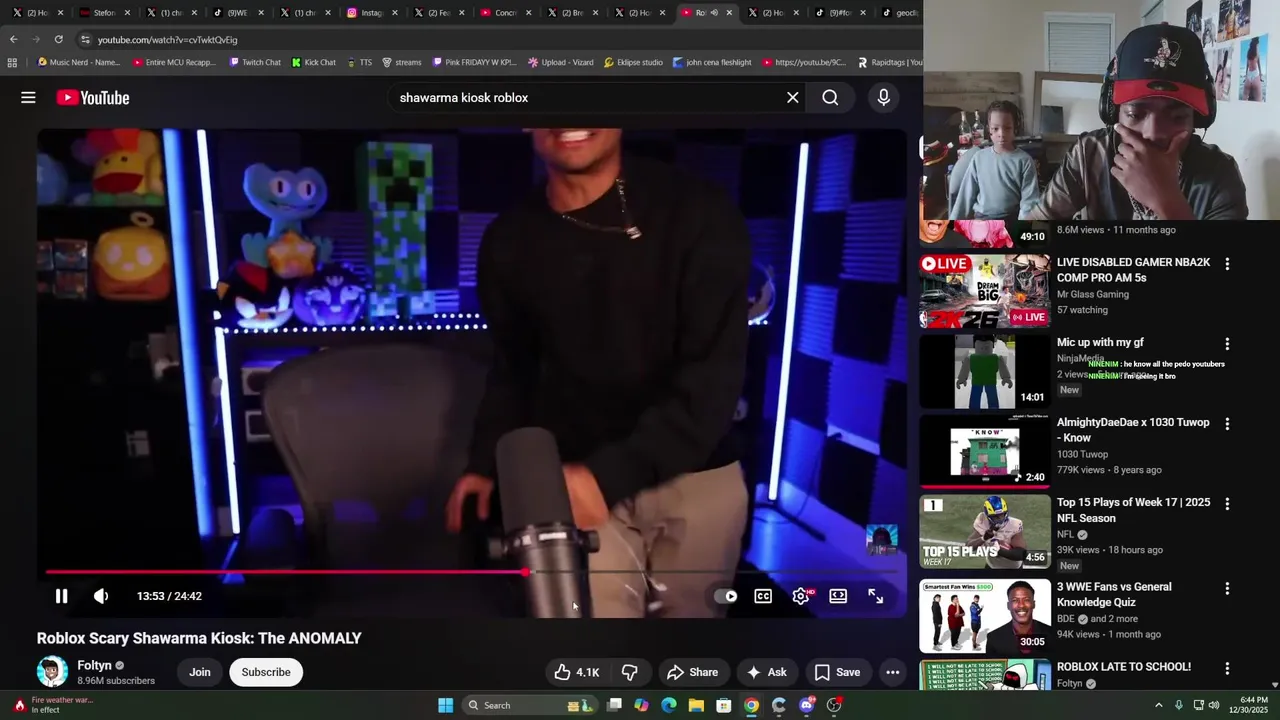Open the Copilot taskbar icon
The height and width of the screenshot is (720, 1280).
[641, 705]
